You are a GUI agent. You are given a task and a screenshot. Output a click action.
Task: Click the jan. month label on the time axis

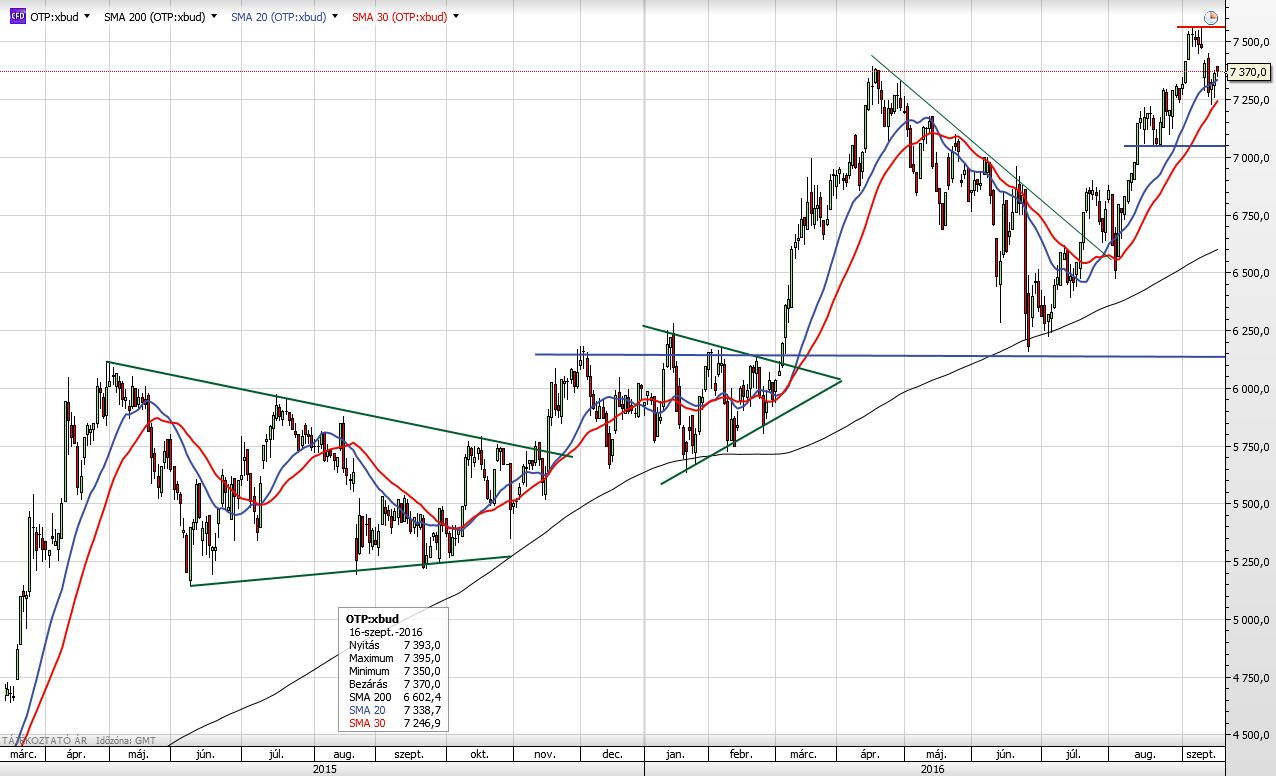(x=676, y=755)
